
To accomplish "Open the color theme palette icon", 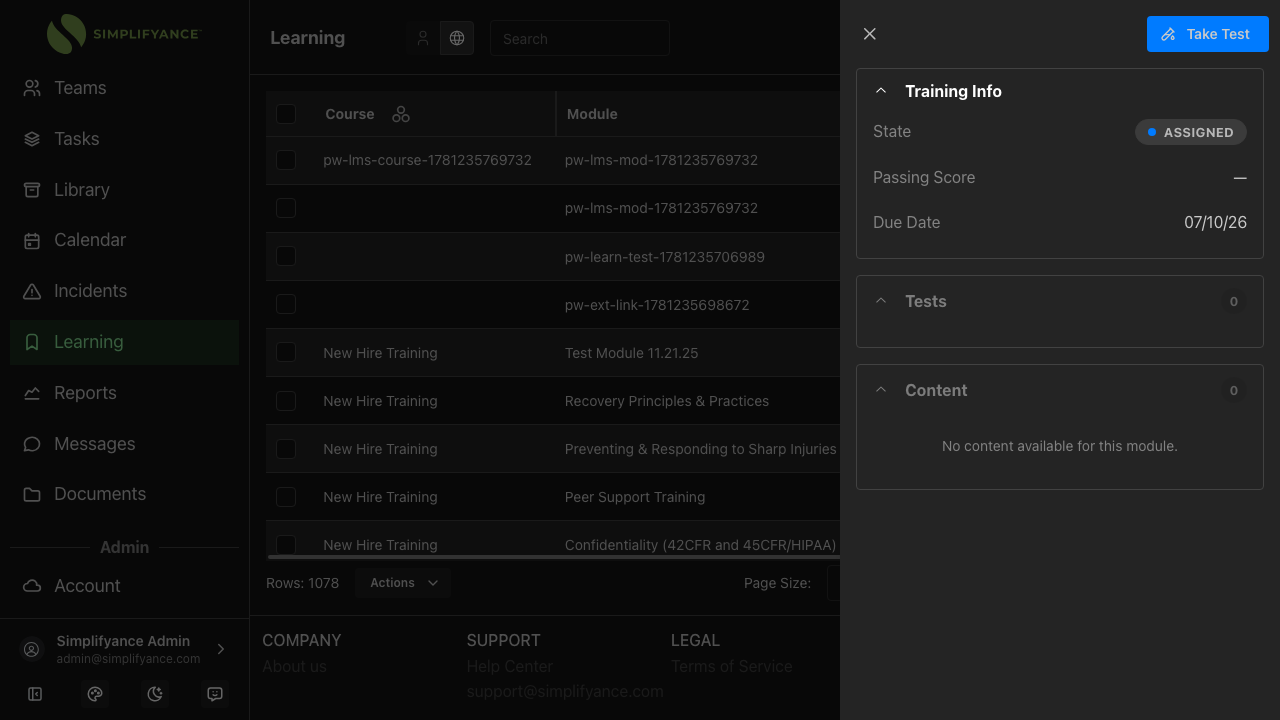I will pos(95,694).
